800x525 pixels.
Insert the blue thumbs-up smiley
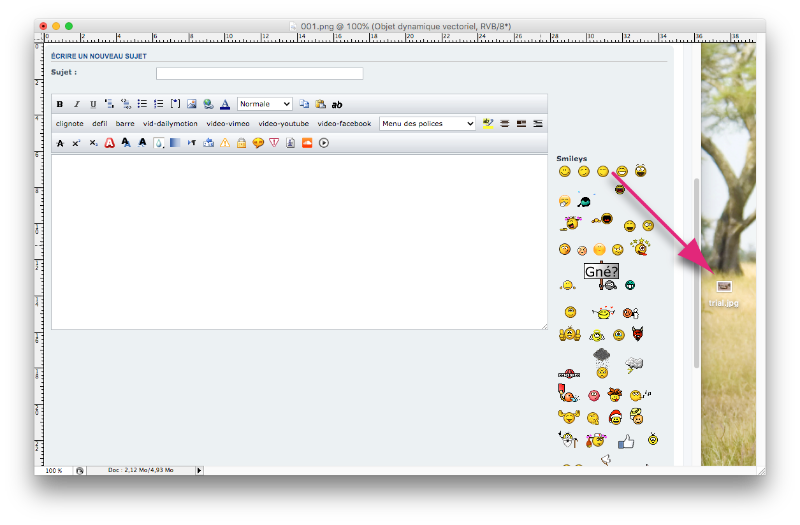click(x=626, y=440)
